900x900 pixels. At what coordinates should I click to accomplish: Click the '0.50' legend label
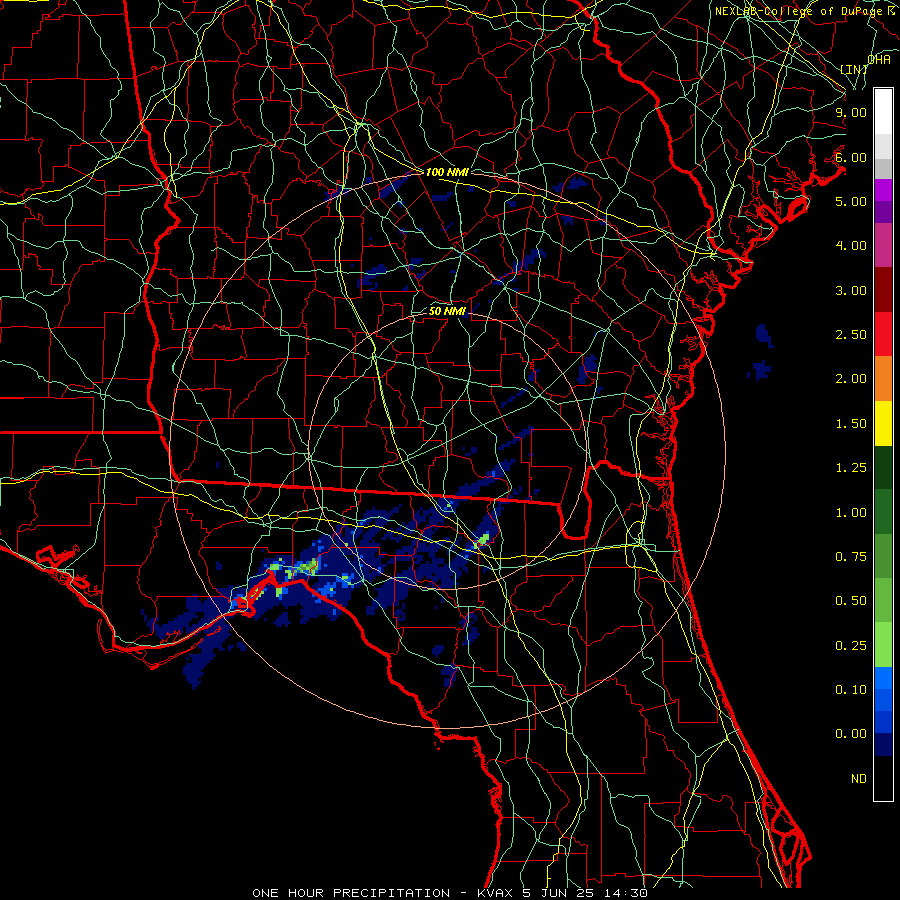(851, 601)
